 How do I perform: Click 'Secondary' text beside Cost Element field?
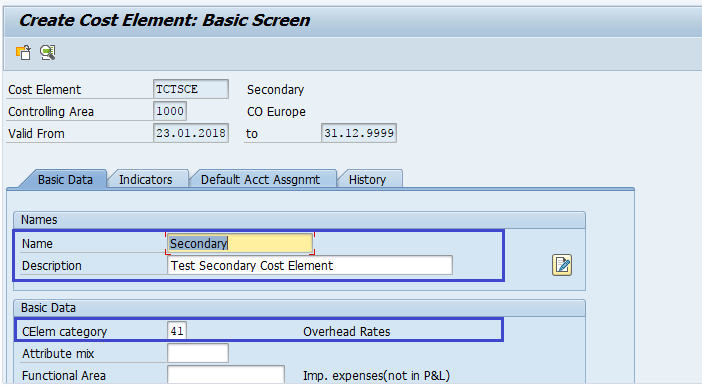[x=275, y=90]
